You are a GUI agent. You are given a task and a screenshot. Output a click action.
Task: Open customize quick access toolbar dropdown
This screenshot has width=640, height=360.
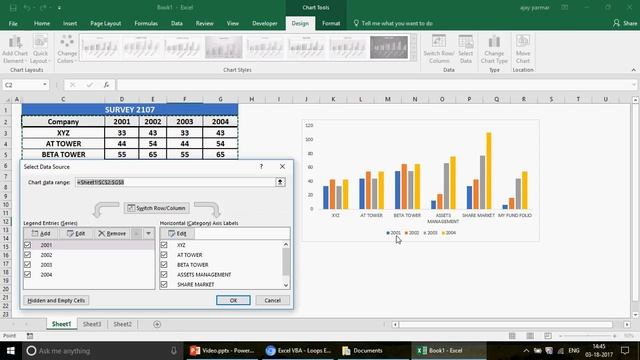(59, 7)
